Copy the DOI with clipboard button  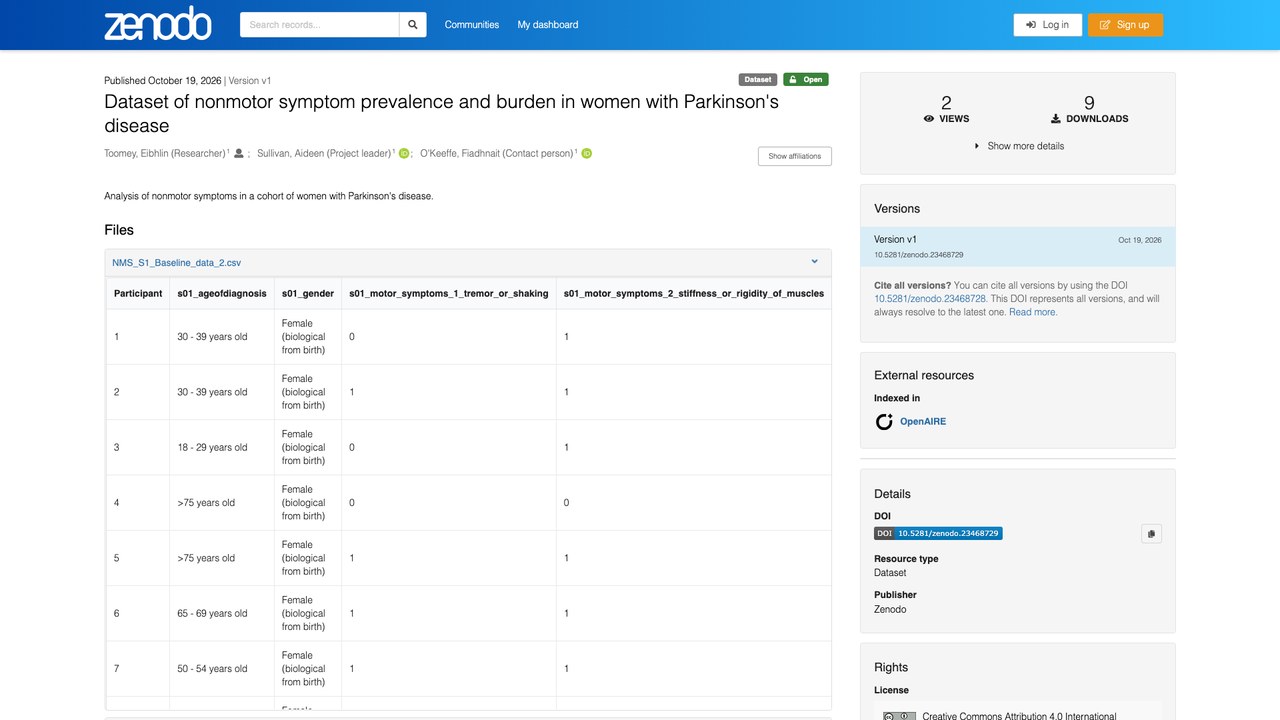(x=1151, y=534)
